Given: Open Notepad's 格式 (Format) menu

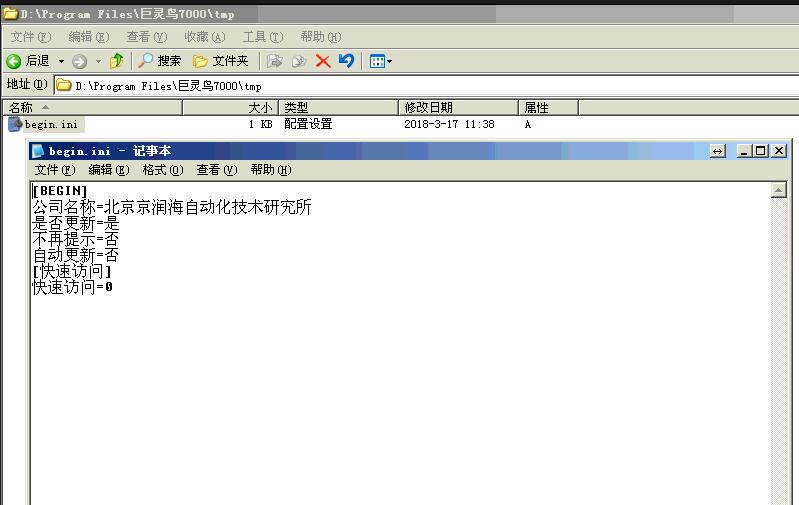Looking at the screenshot, I should [x=162, y=170].
